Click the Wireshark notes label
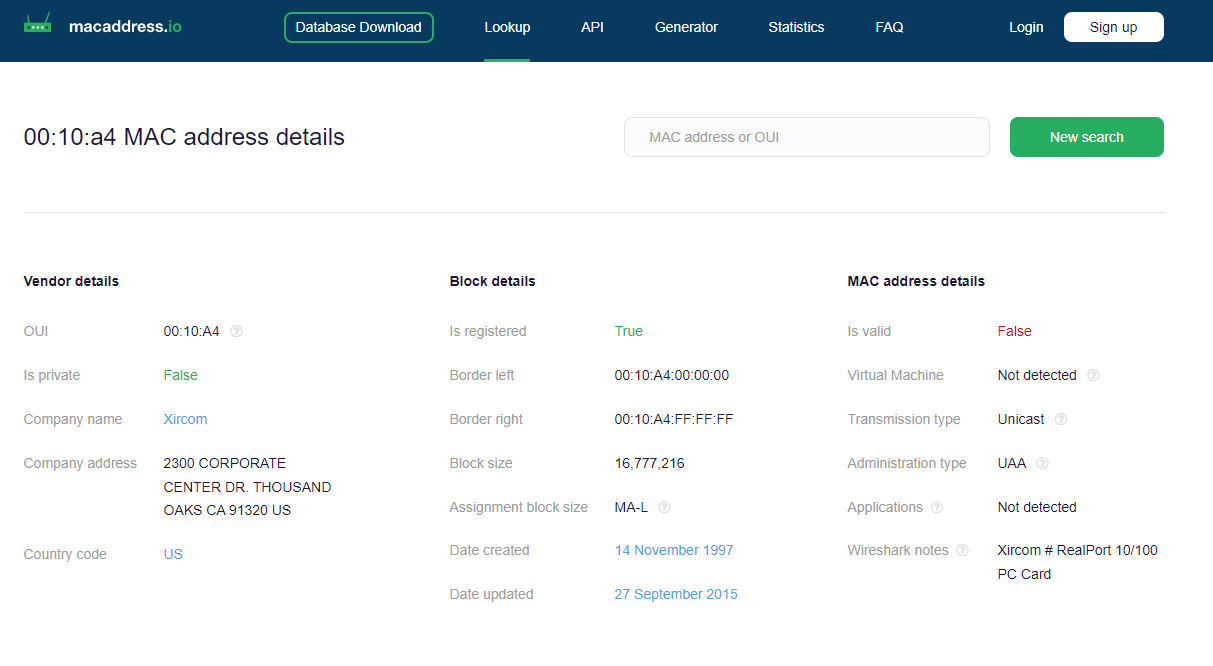Image resolution: width=1213 pixels, height=666 pixels. point(898,550)
